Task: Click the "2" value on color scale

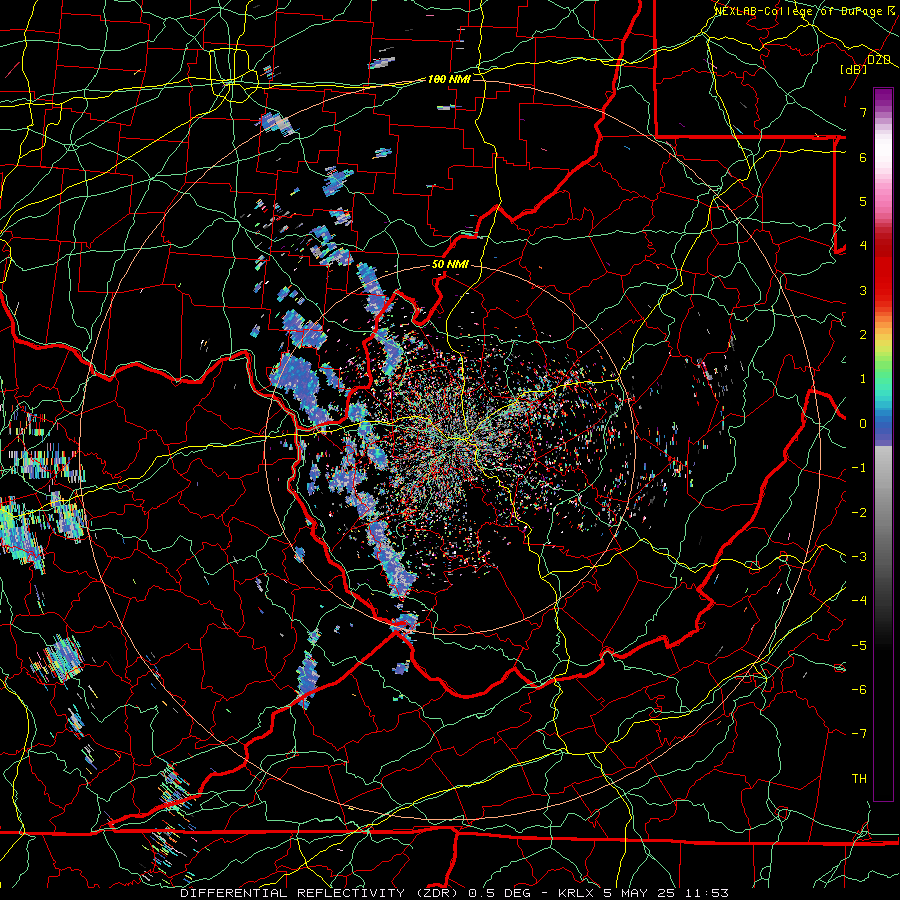Action: coord(863,335)
